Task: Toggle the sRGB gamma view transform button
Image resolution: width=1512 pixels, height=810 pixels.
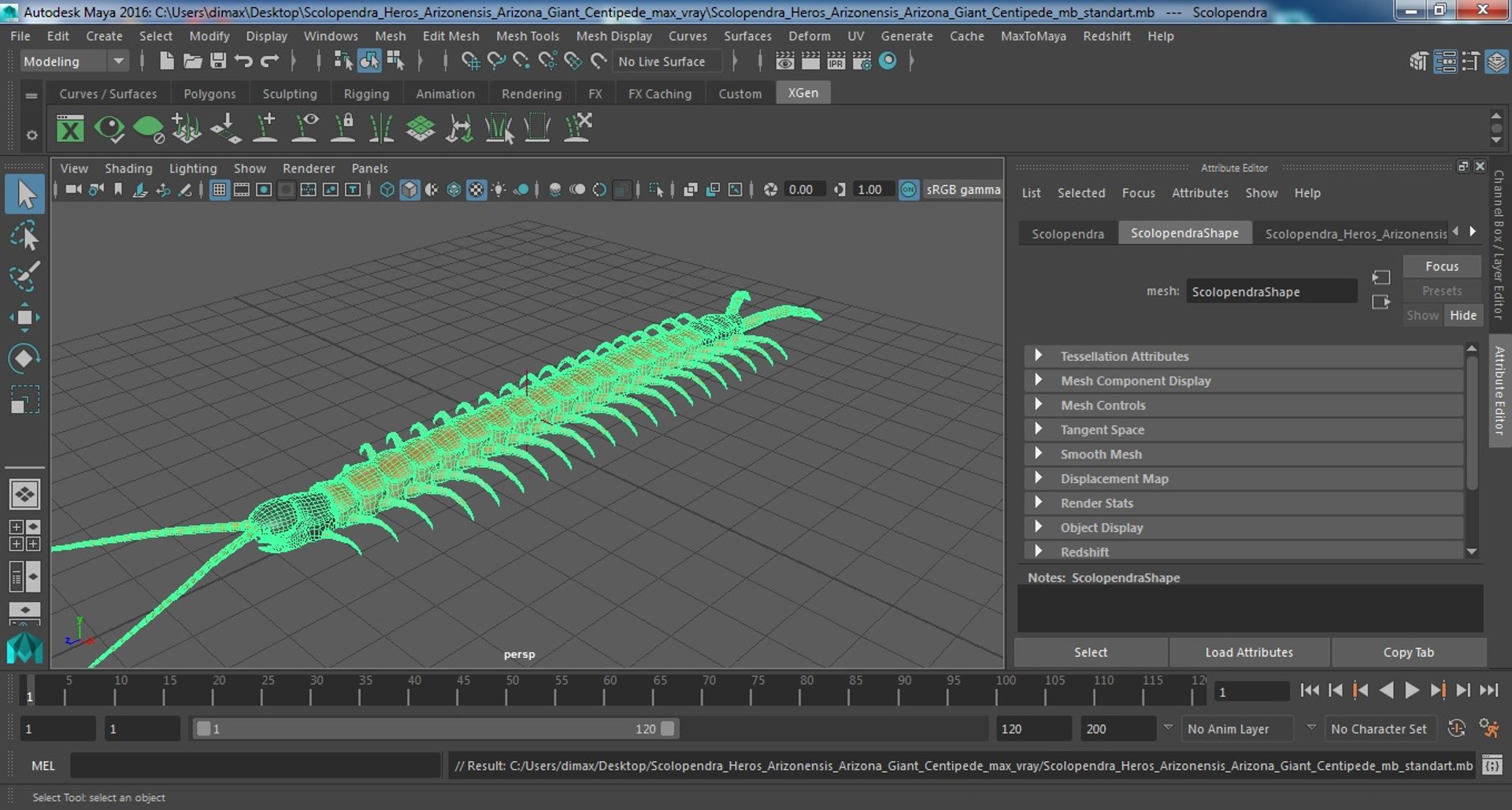Action: 909,190
